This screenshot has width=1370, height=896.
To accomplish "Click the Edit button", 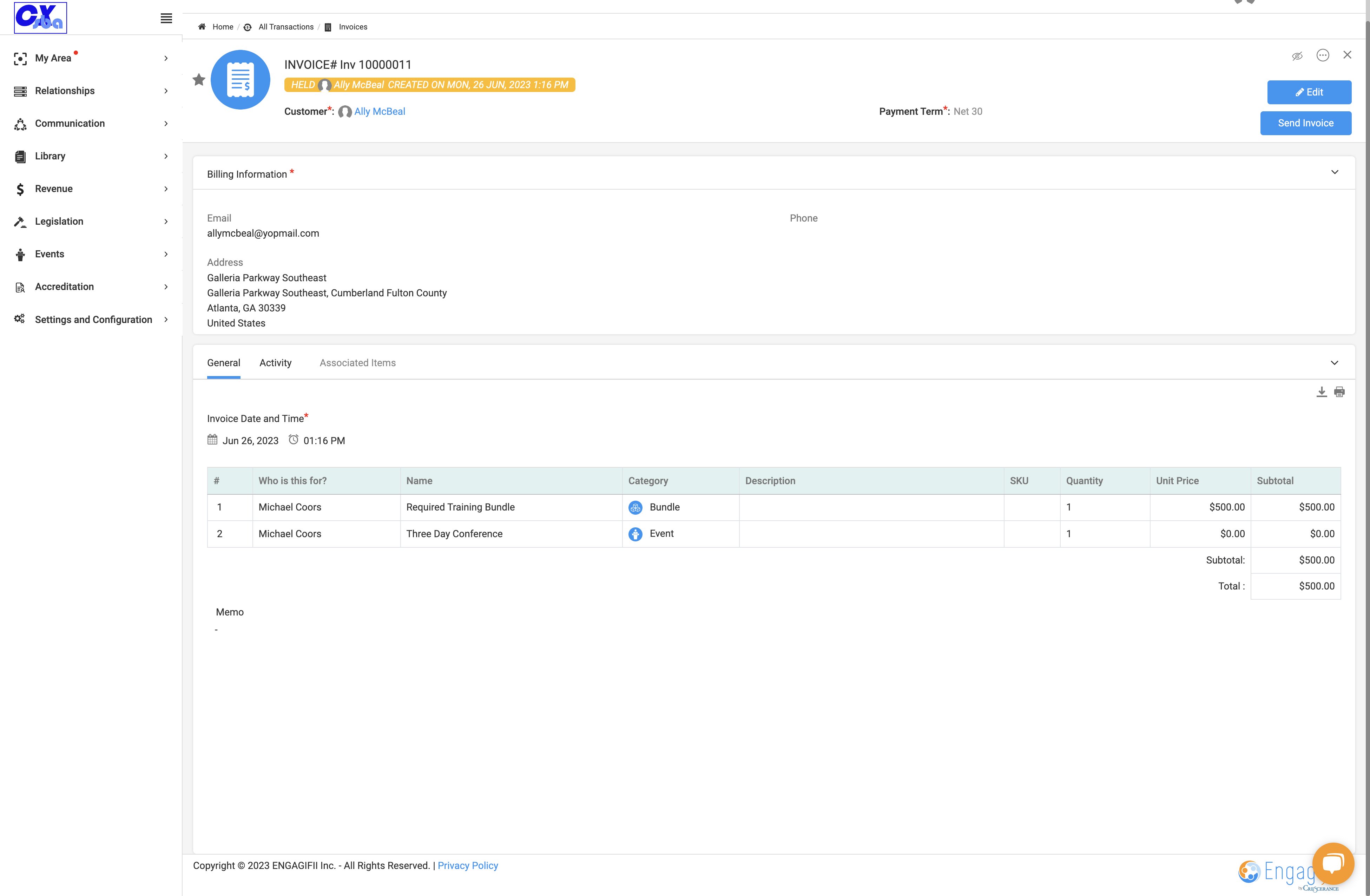I will (1309, 92).
